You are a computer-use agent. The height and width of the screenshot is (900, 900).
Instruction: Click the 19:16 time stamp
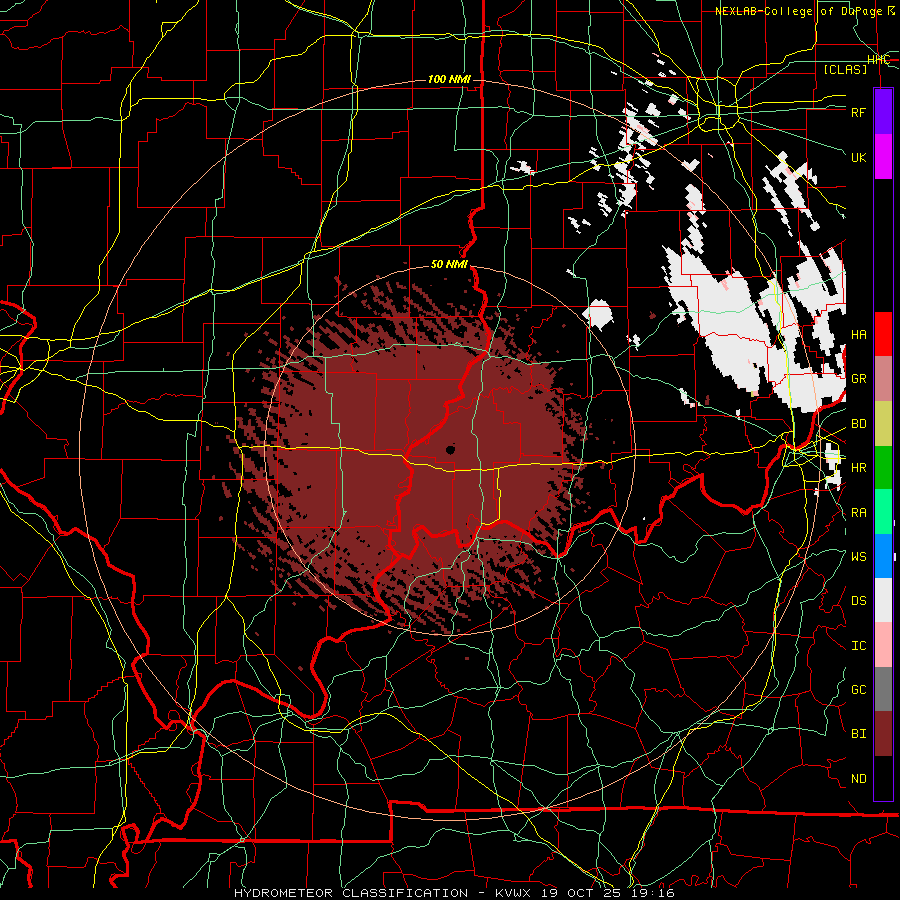click(x=651, y=893)
